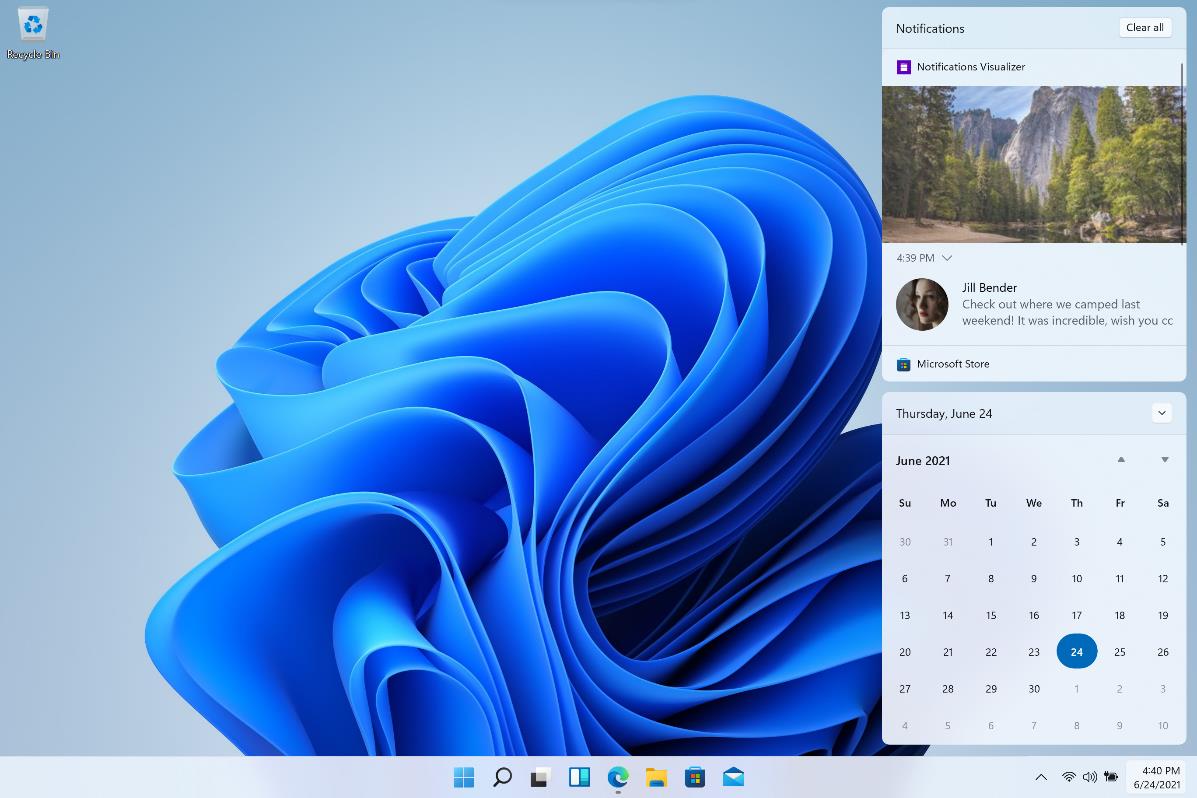Image resolution: width=1197 pixels, height=798 pixels.
Task: Launch Microsoft Store from taskbar
Action: tap(695, 777)
